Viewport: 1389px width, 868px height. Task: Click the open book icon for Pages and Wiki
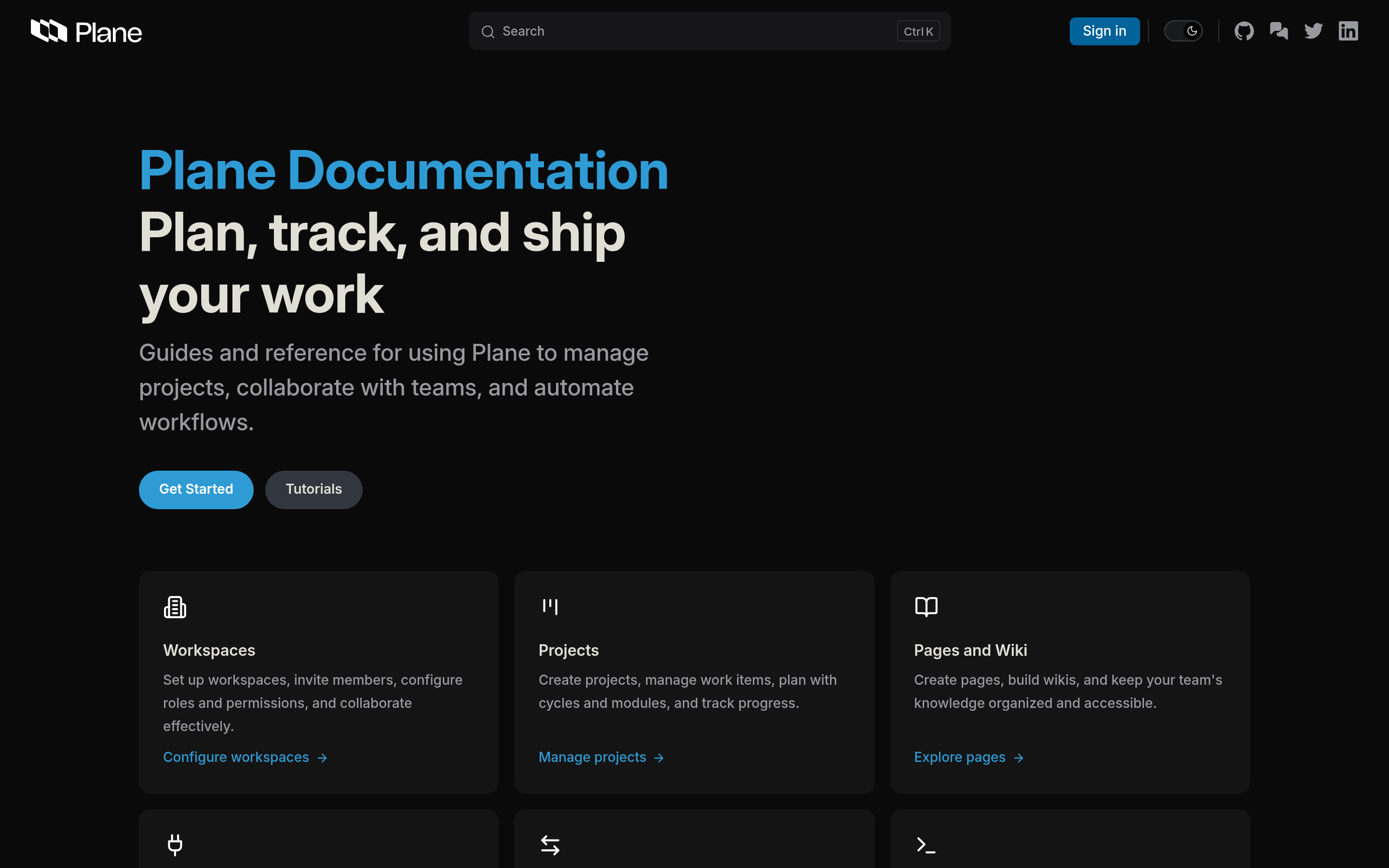click(x=926, y=607)
